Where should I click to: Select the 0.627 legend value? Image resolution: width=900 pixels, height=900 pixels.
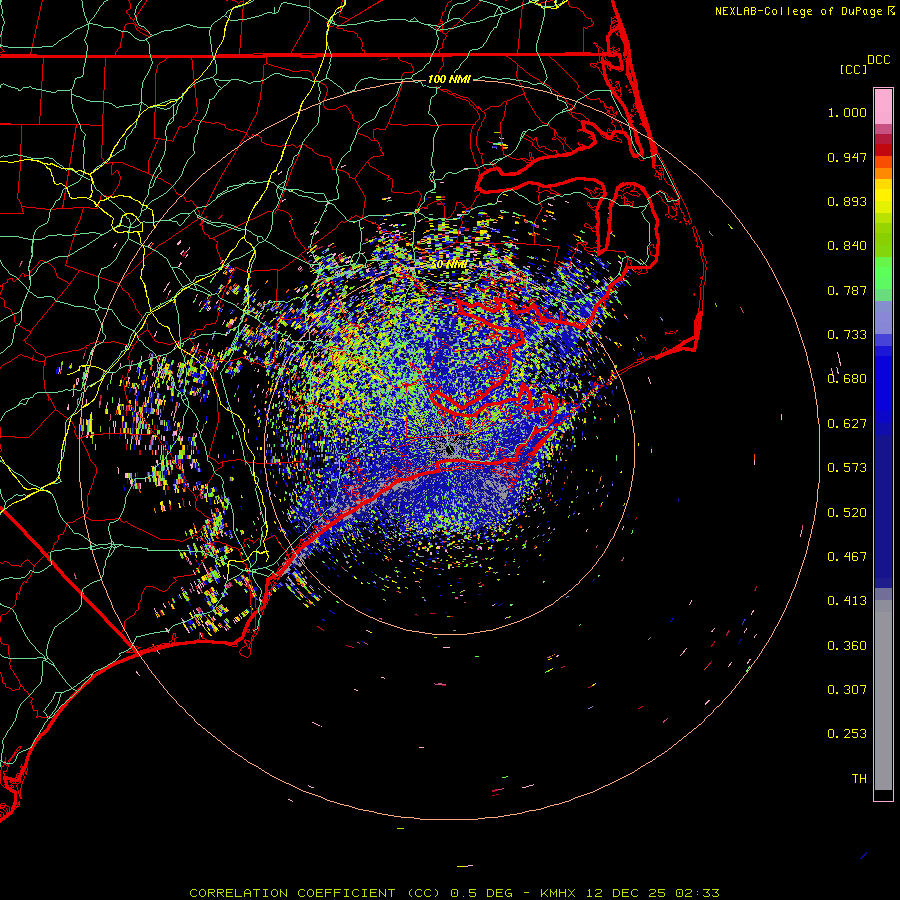(x=847, y=424)
